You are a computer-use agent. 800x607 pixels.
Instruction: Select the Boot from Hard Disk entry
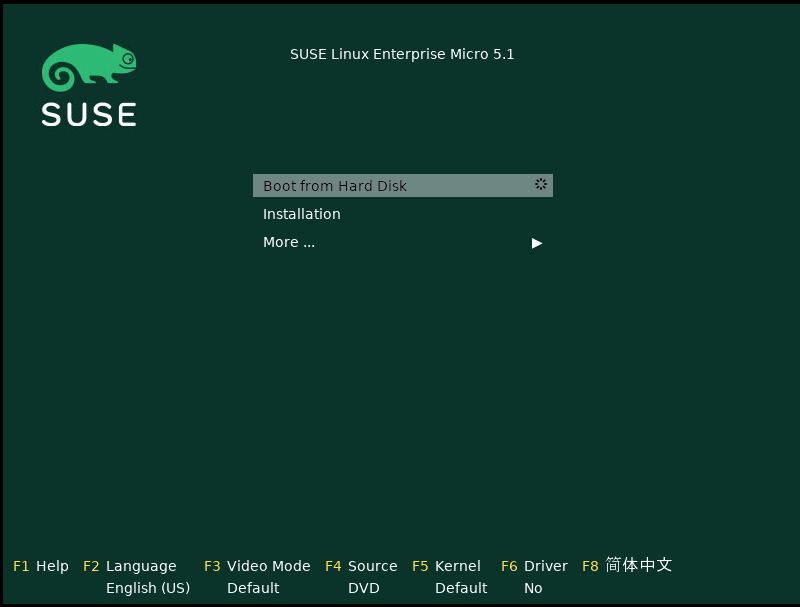[x=335, y=186]
